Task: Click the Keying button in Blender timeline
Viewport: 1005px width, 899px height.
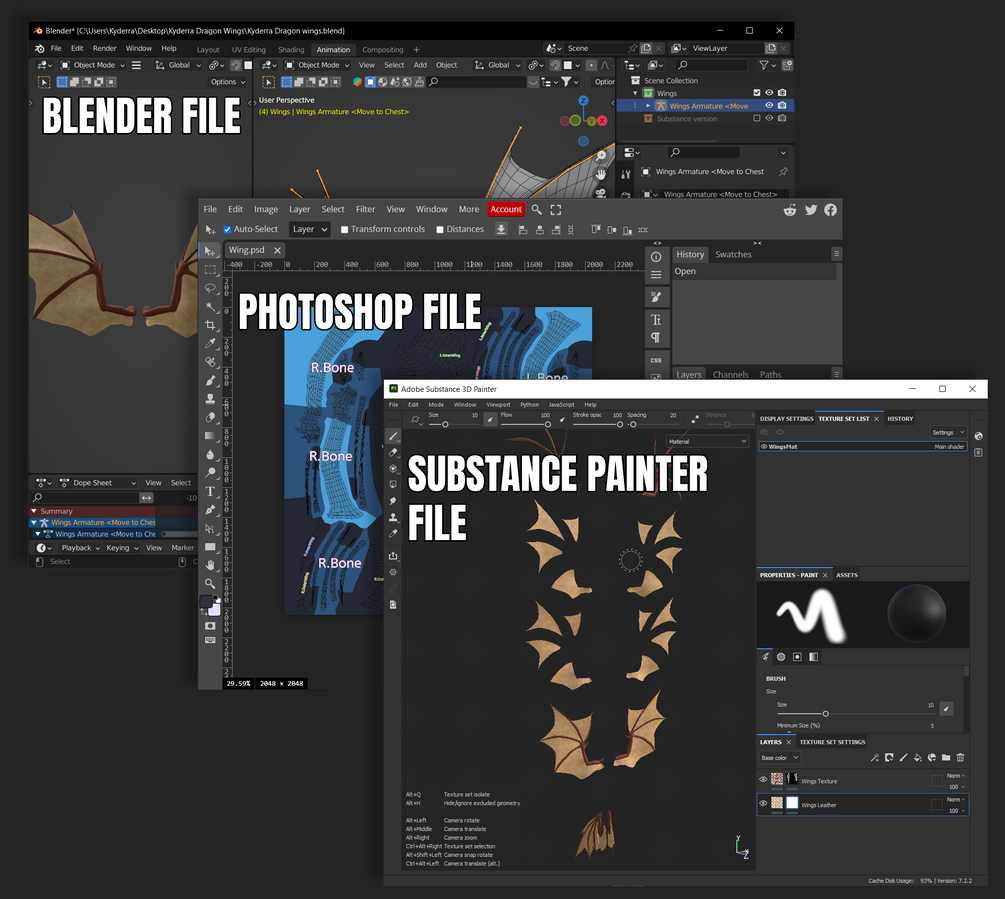Action: coord(122,548)
